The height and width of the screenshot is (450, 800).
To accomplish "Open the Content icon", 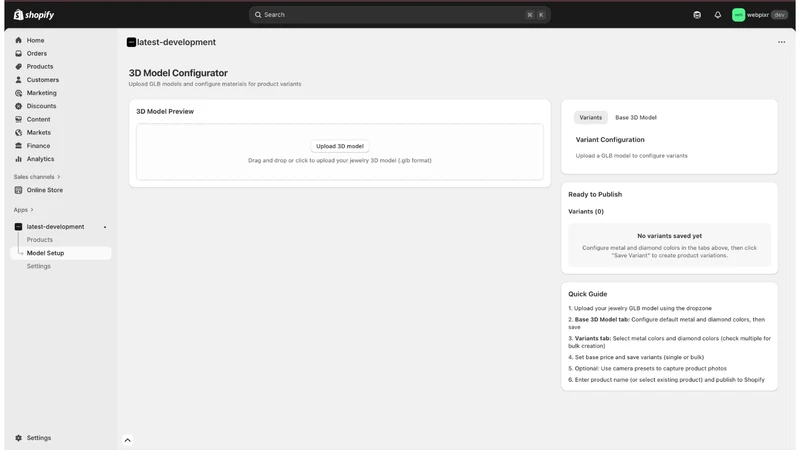I will coord(18,119).
